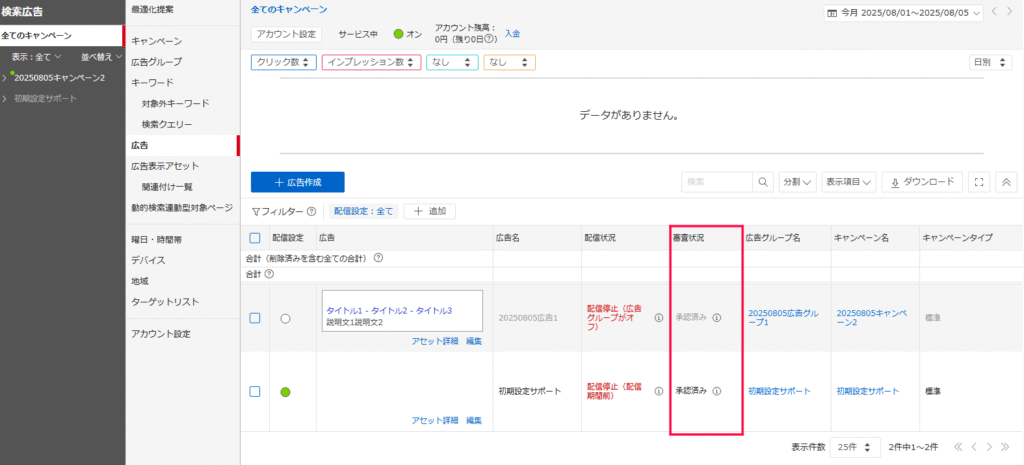Open the インプレッション数 metric dropdown
Viewport: 1024px width, 465px height.
coord(372,63)
